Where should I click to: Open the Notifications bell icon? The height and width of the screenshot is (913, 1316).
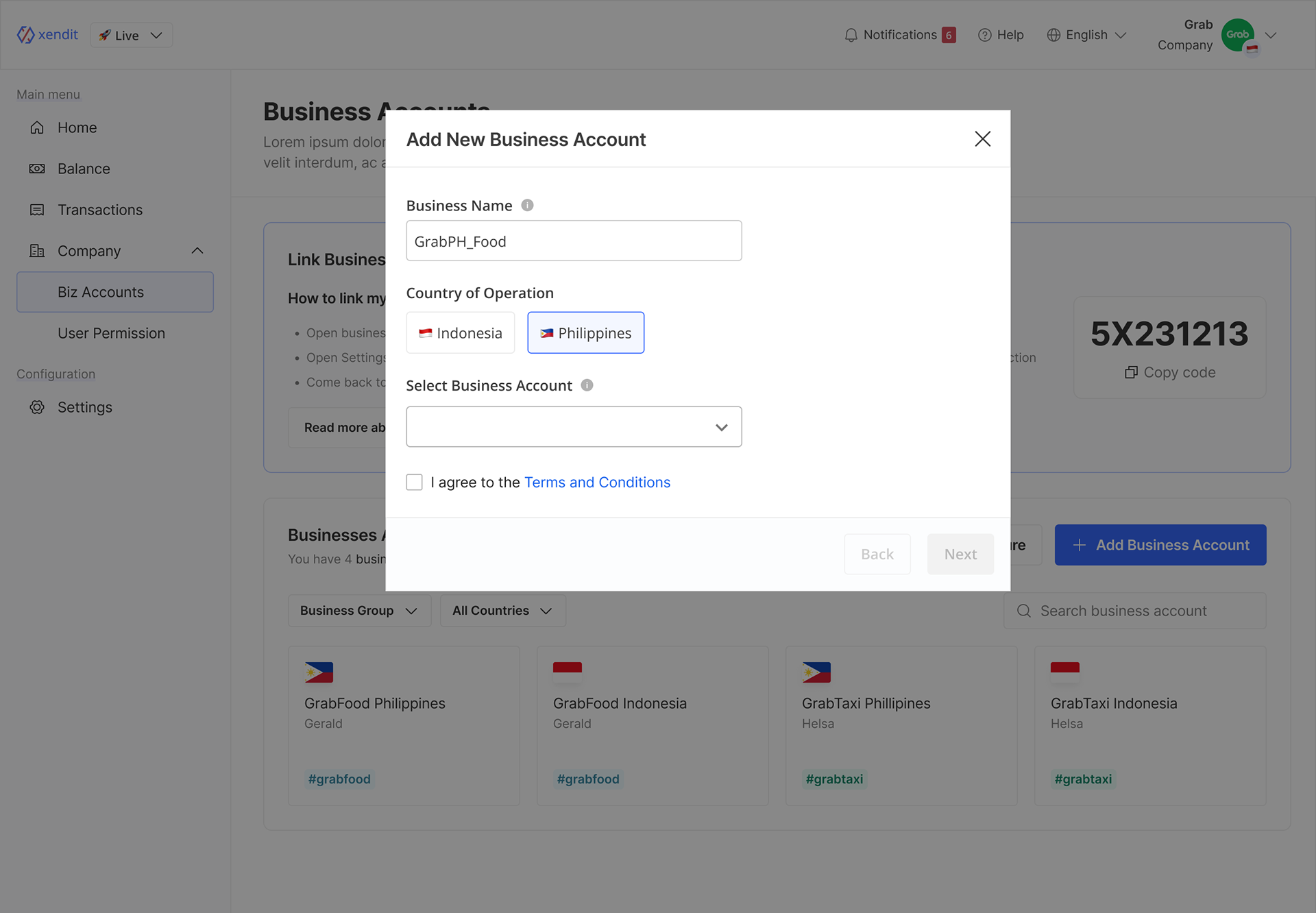tap(851, 35)
